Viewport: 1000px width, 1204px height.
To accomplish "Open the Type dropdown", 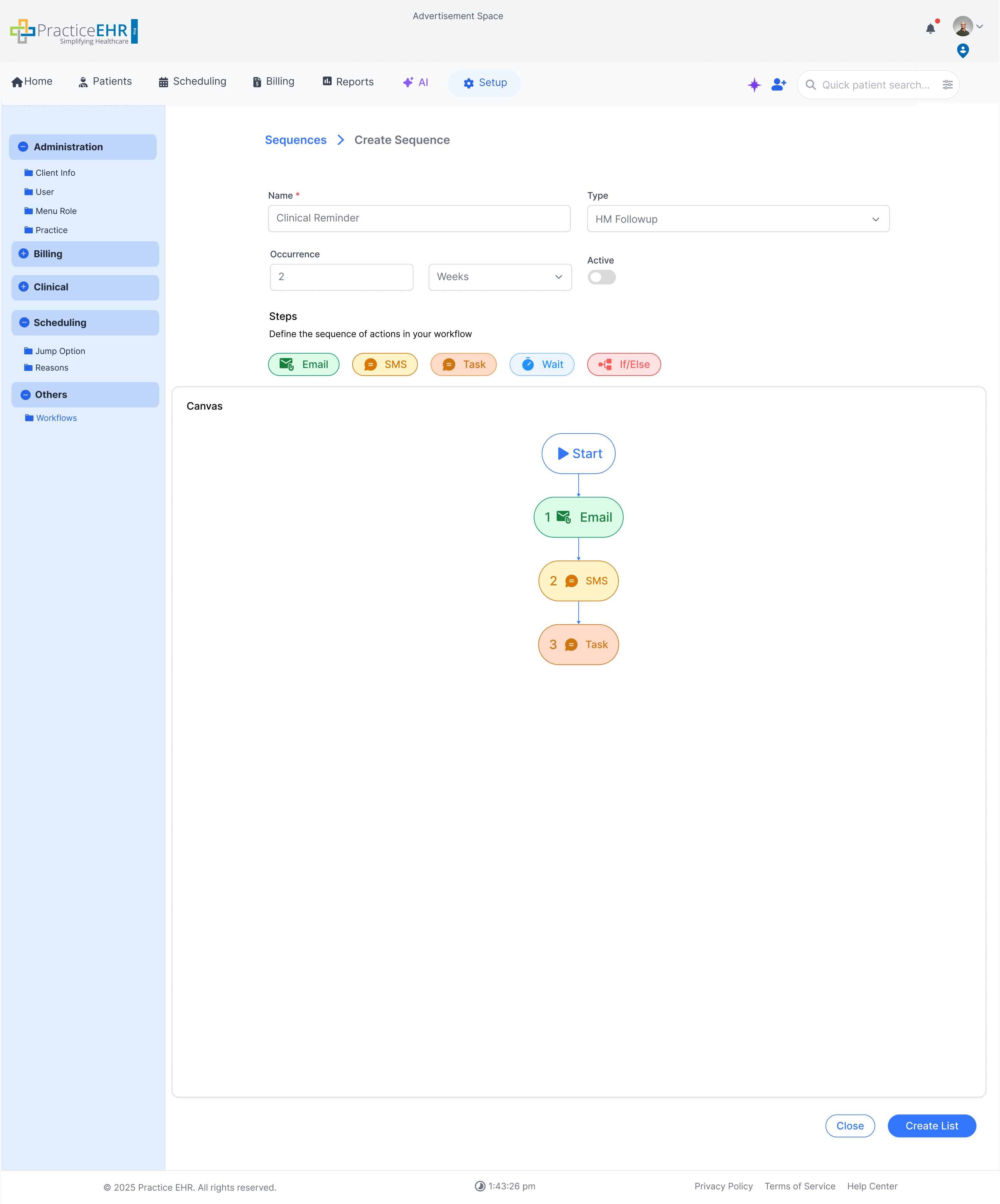I will pyautogui.click(x=737, y=219).
